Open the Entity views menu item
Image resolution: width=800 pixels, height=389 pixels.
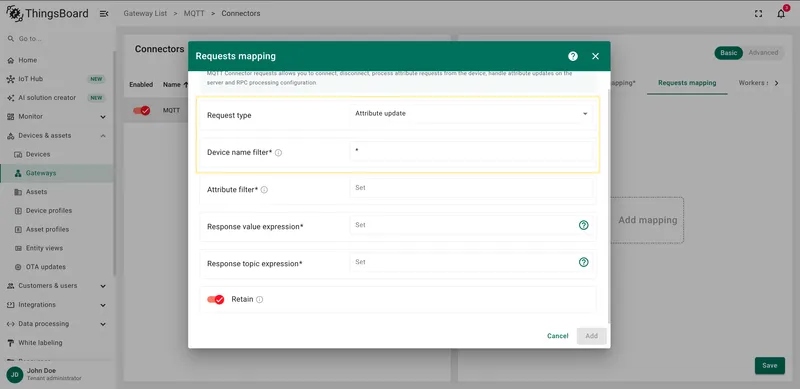tap(56, 249)
